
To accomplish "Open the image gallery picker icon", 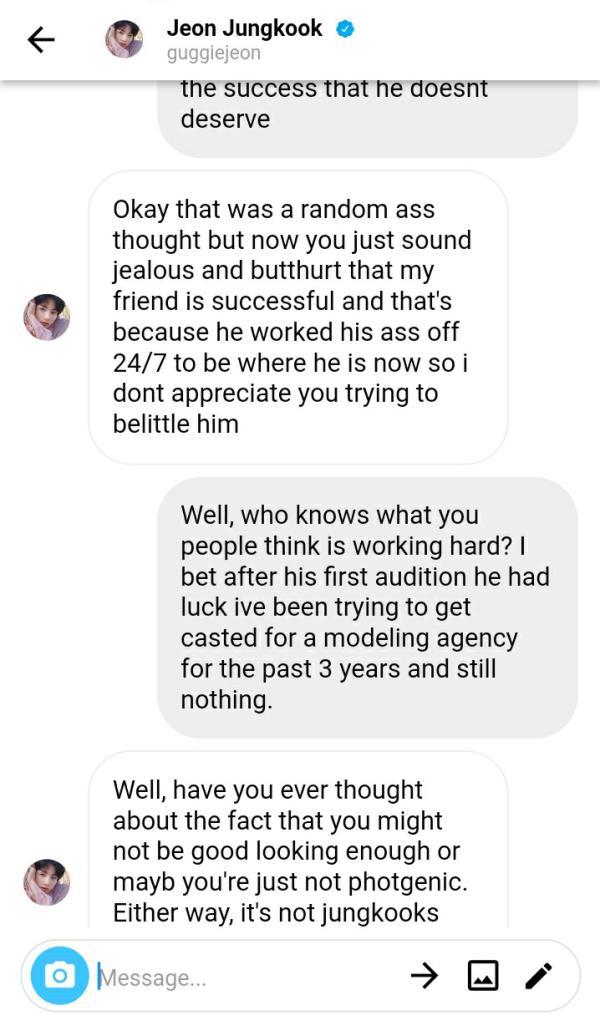I will click(x=483, y=975).
